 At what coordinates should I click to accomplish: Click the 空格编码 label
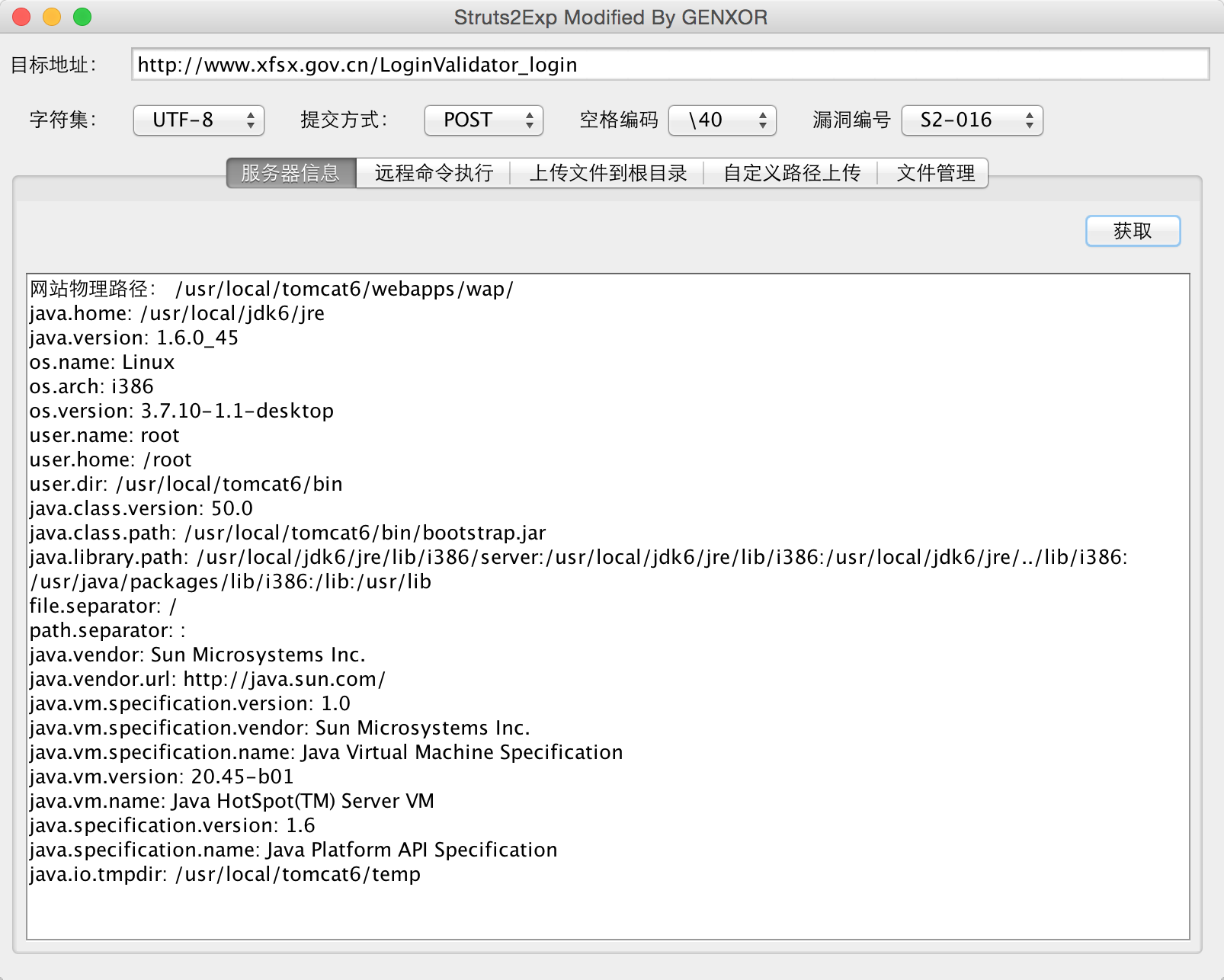[x=619, y=120]
